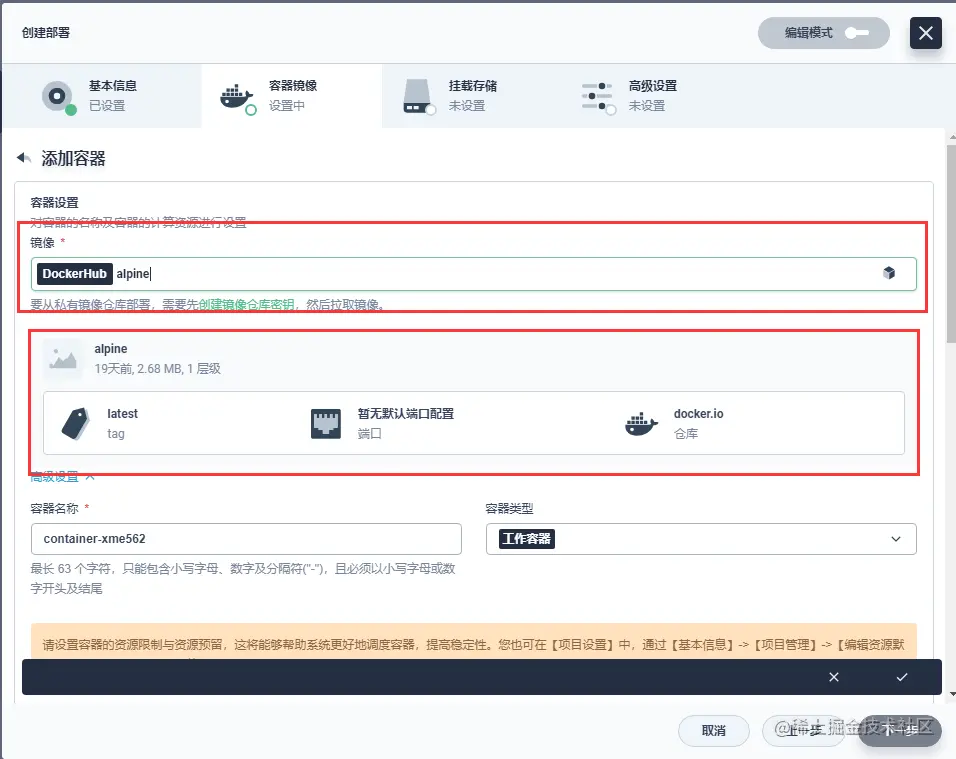
Task: Click the back arrow beside 添加容器
Action: 24,158
